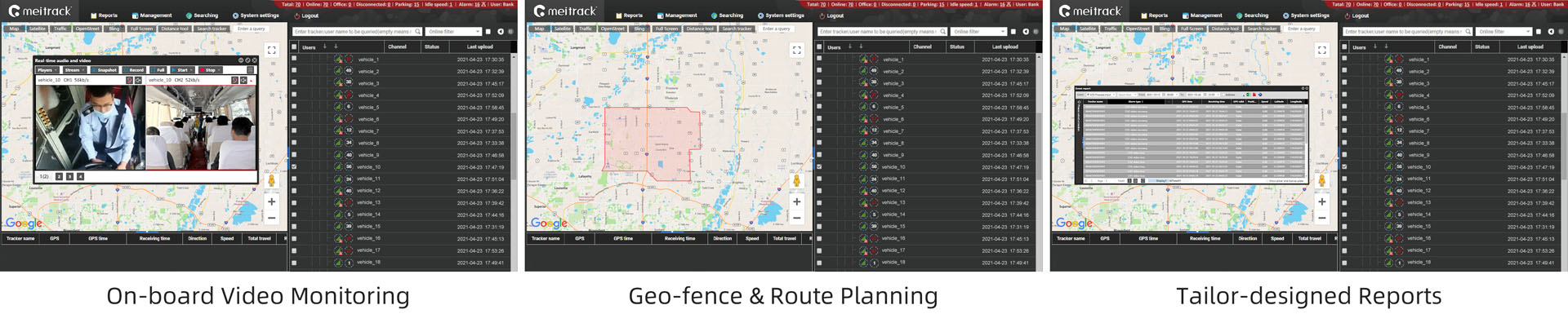Screen dimensions: 1568x323
Task: Expand the Stream dropdown in the video window
Action: pos(74,70)
